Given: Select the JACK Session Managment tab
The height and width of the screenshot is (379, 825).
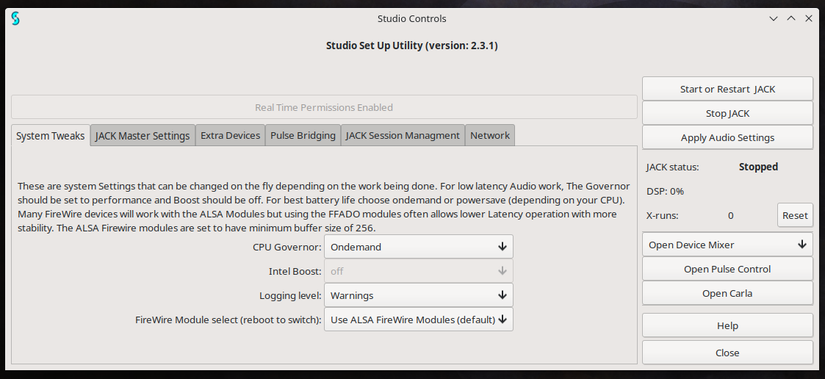Looking at the screenshot, I should pos(403,136).
